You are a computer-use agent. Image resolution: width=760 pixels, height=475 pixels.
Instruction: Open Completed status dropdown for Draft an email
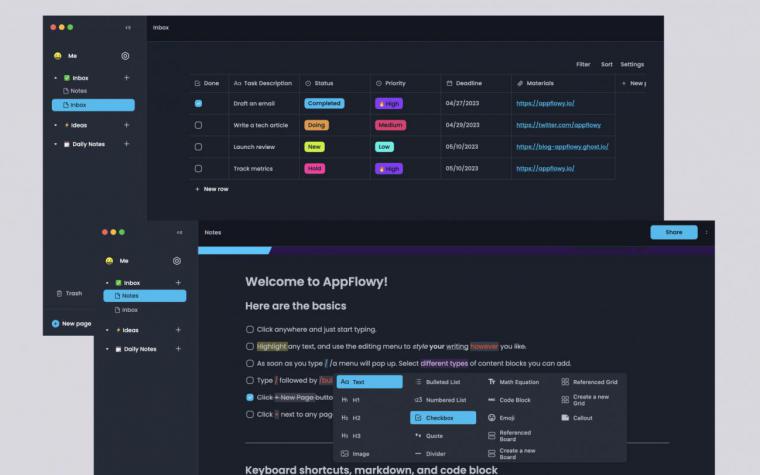tap(324, 103)
